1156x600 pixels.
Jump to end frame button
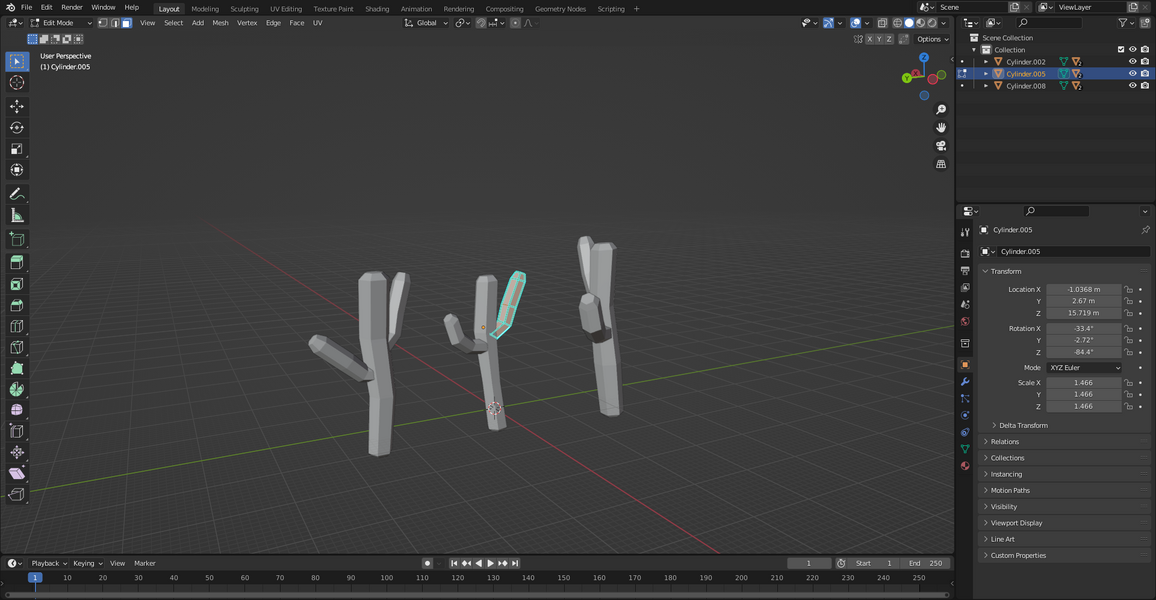[x=515, y=563]
